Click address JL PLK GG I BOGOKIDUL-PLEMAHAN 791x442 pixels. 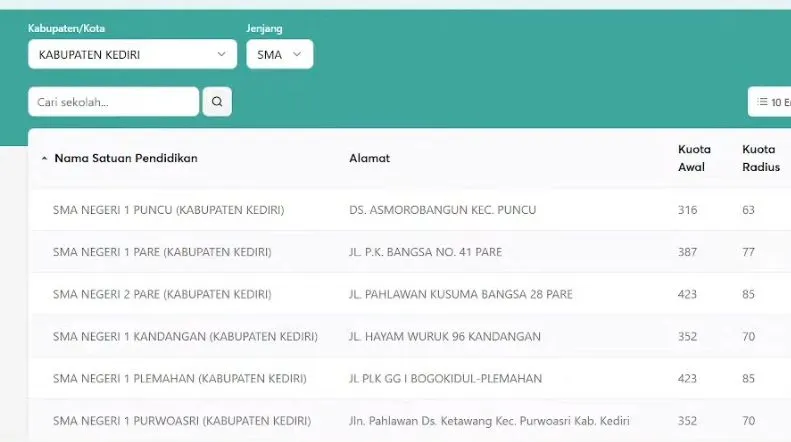coord(445,378)
